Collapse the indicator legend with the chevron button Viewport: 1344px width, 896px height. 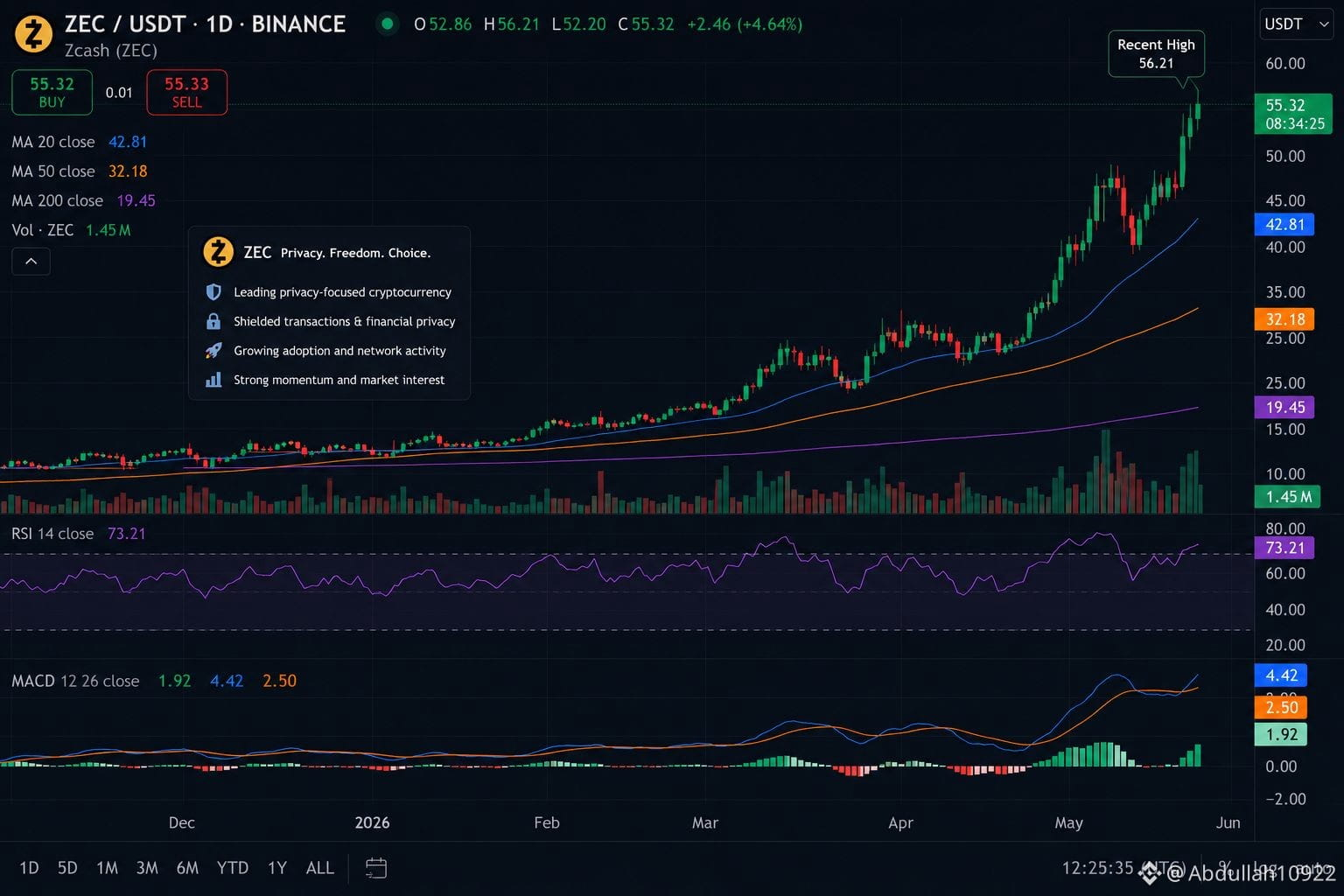tap(31, 261)
